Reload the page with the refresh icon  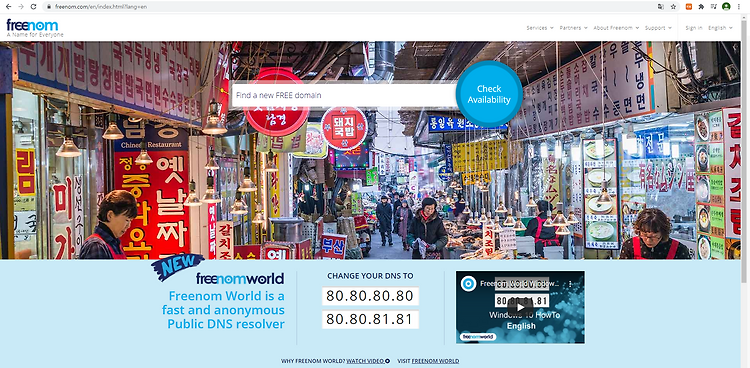33,7
